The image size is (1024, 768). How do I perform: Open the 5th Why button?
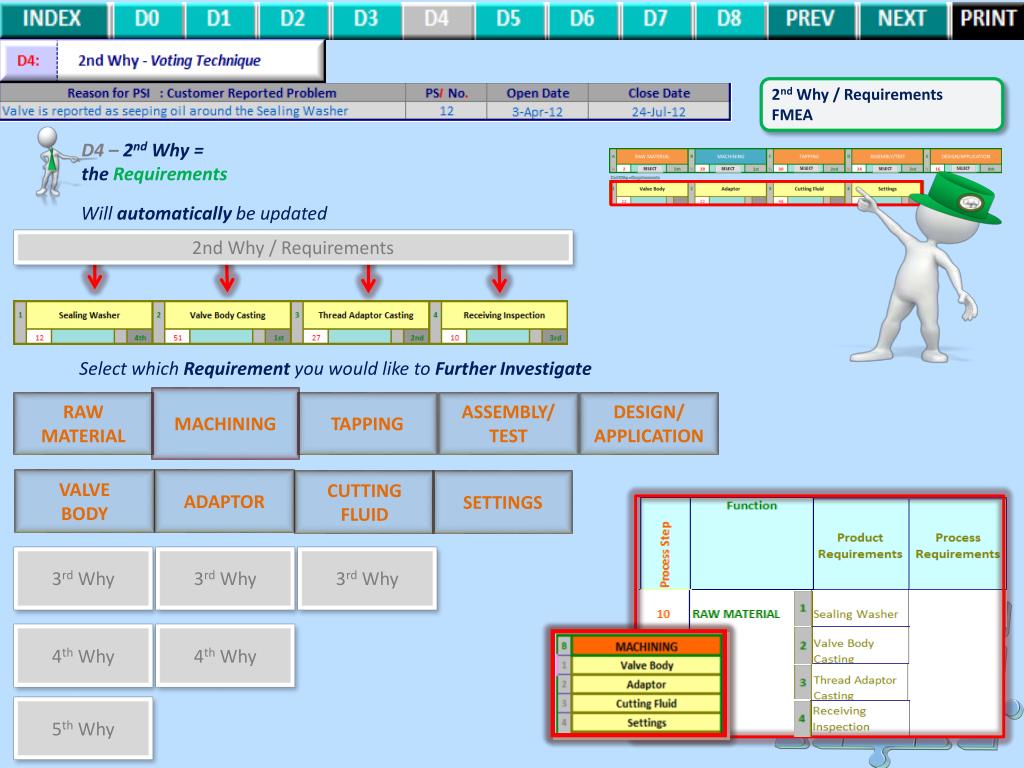click(83, 728)
